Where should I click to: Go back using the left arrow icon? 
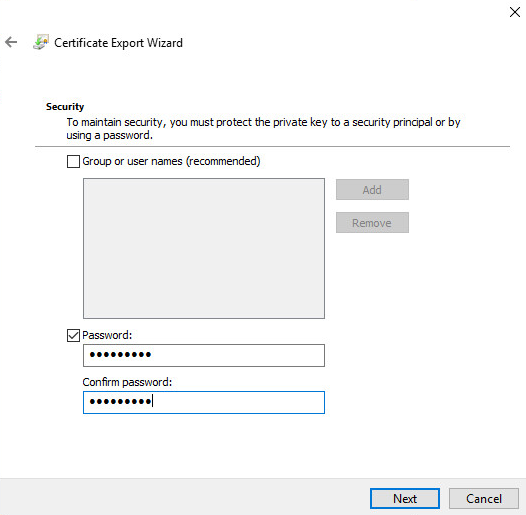11,42
